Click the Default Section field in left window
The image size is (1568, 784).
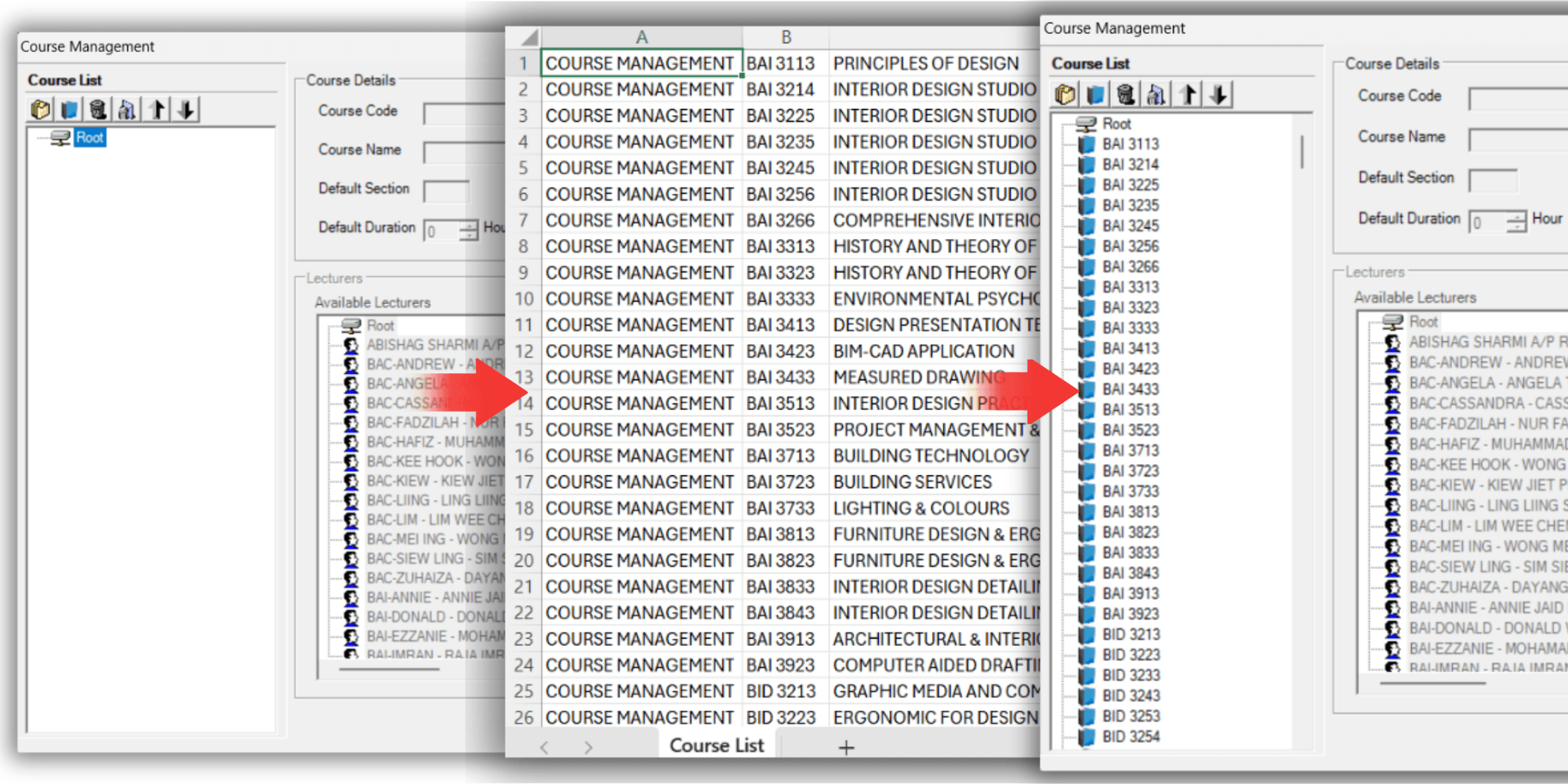[447, 191]
